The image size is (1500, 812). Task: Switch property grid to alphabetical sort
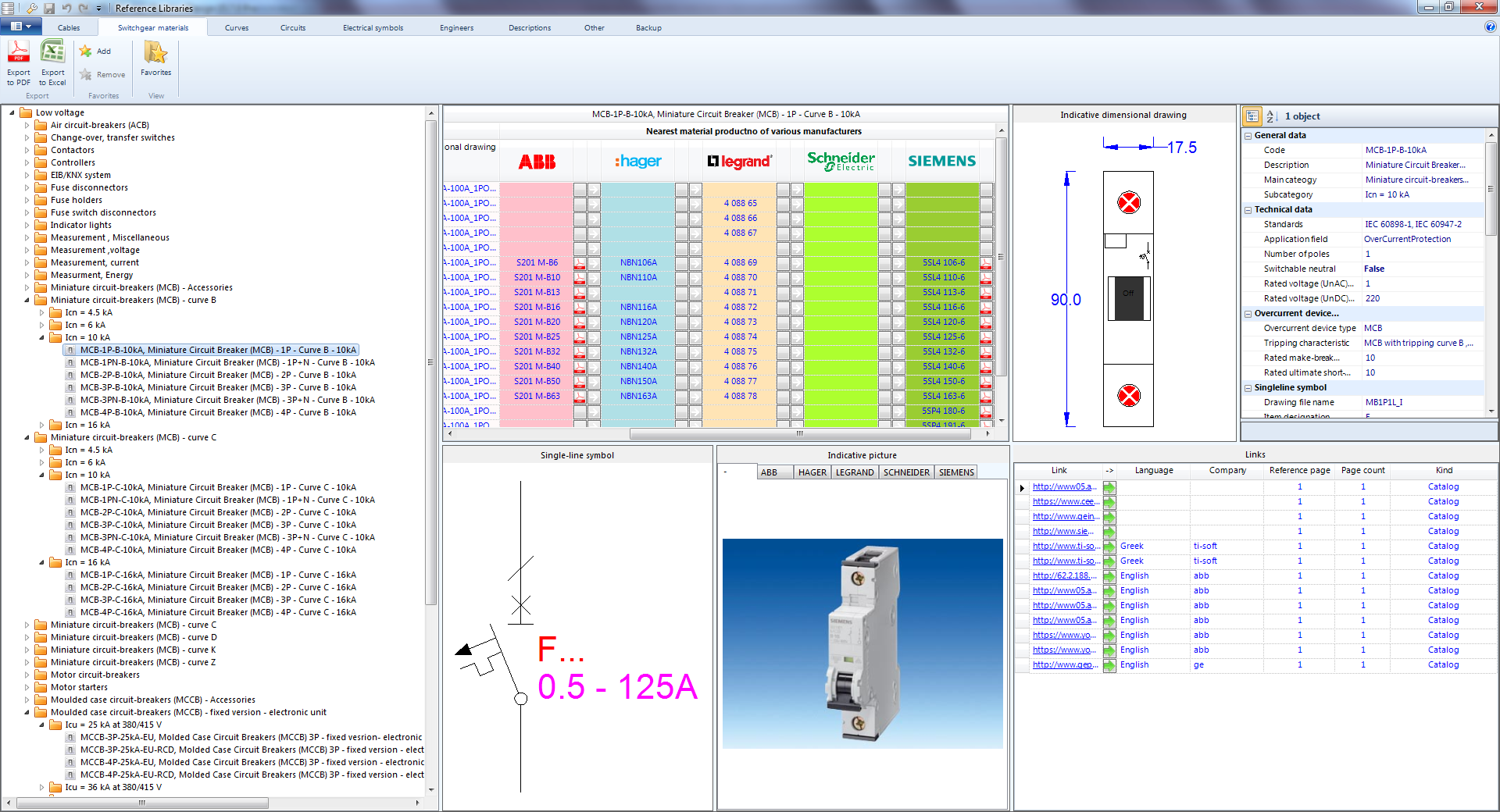(x=1271, y=116)
